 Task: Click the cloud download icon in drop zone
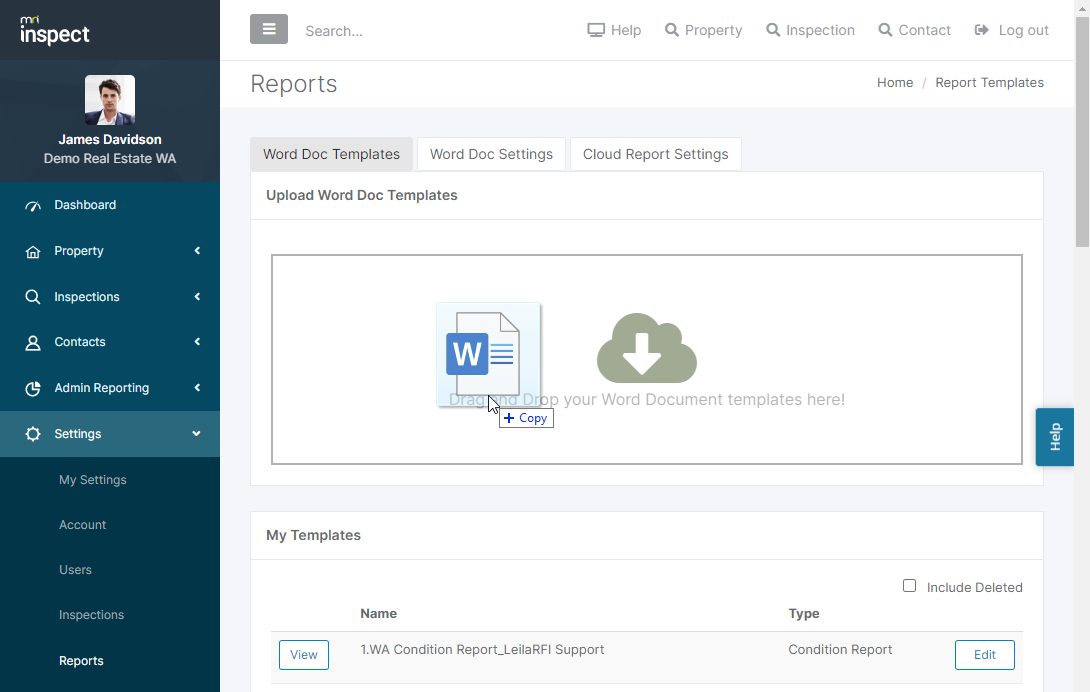pos(646,348)
